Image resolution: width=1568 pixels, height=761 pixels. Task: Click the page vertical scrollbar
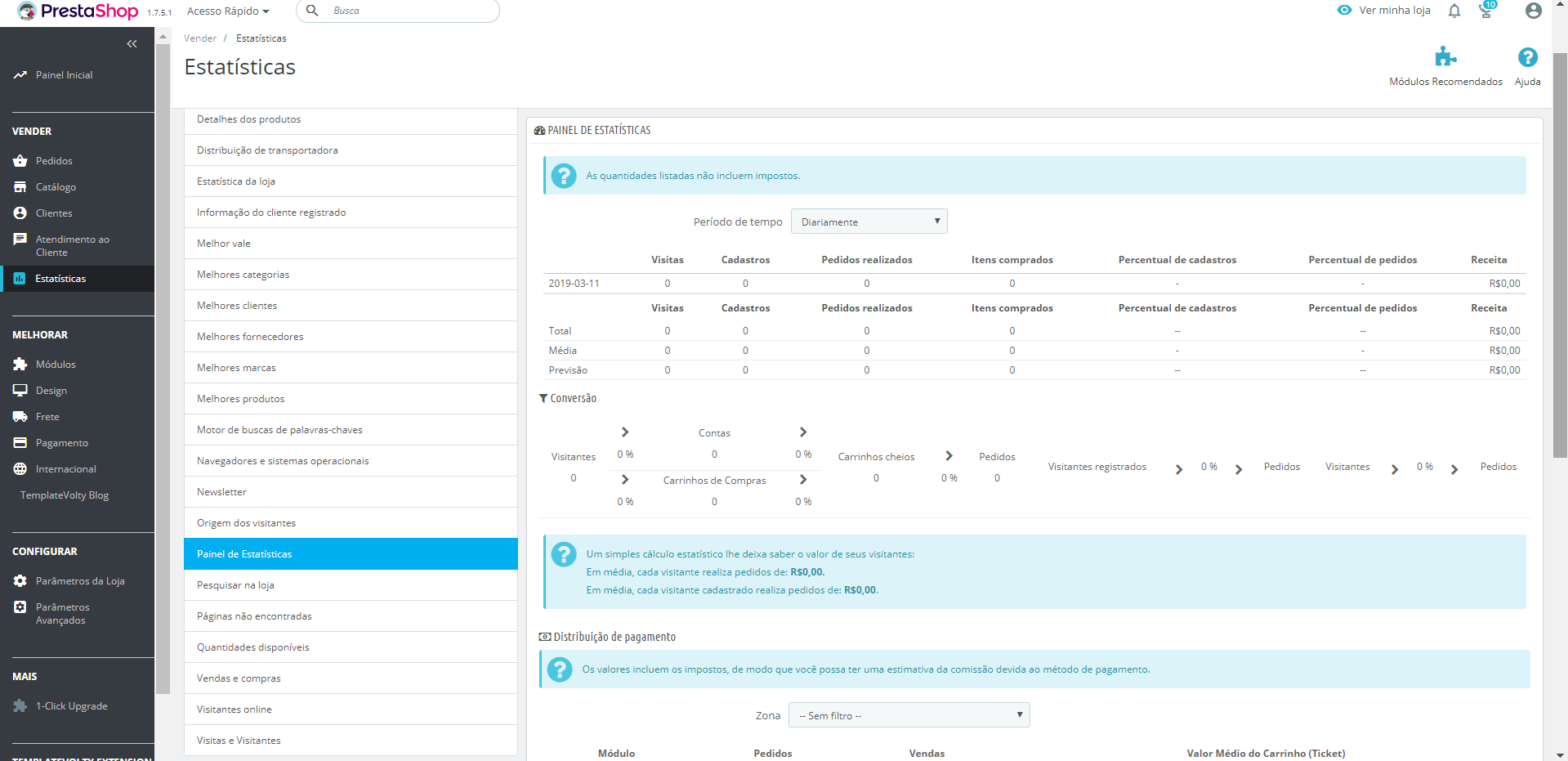[x=1560, y=253]
